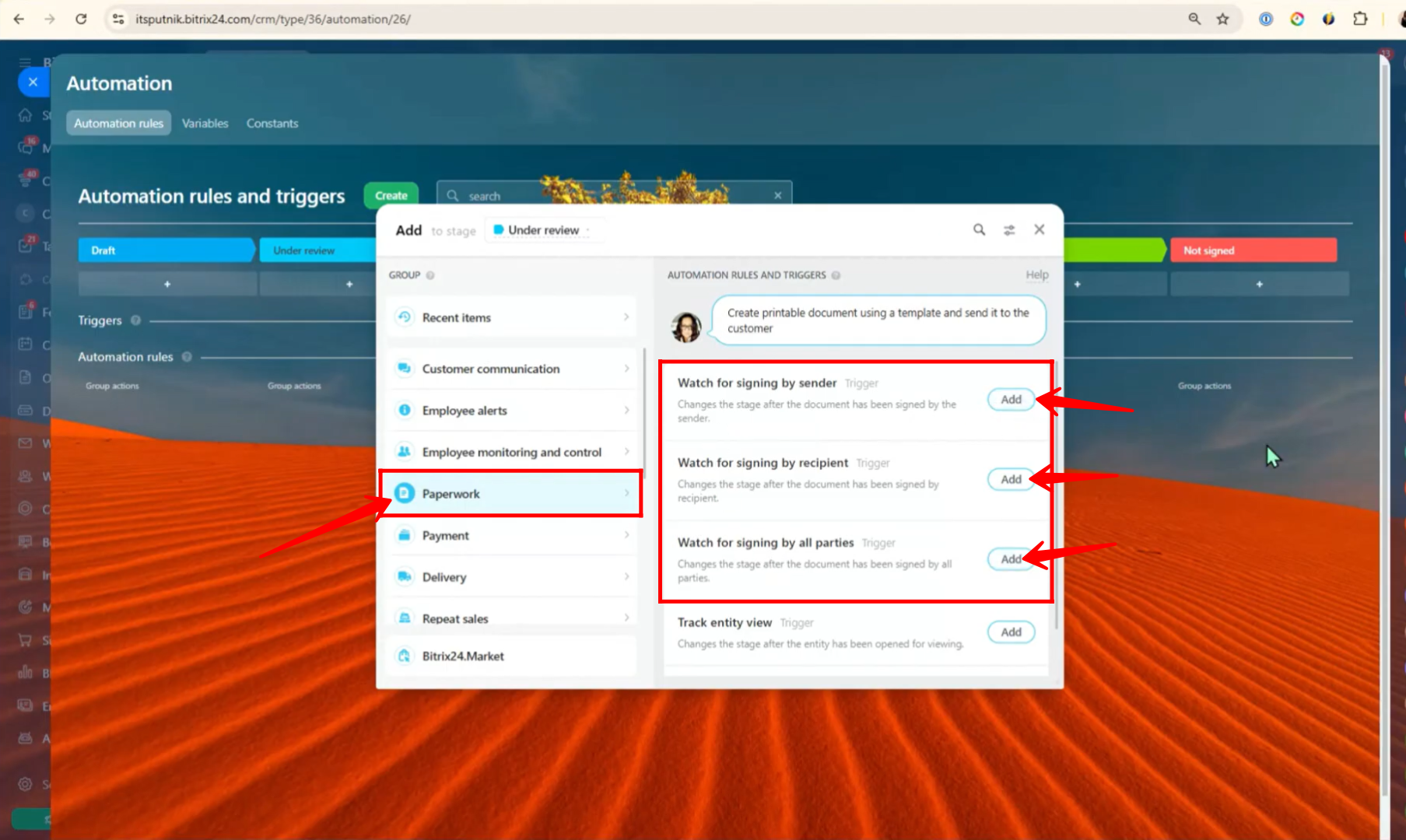Open Group actions under Not signed column

[1204, 386]
